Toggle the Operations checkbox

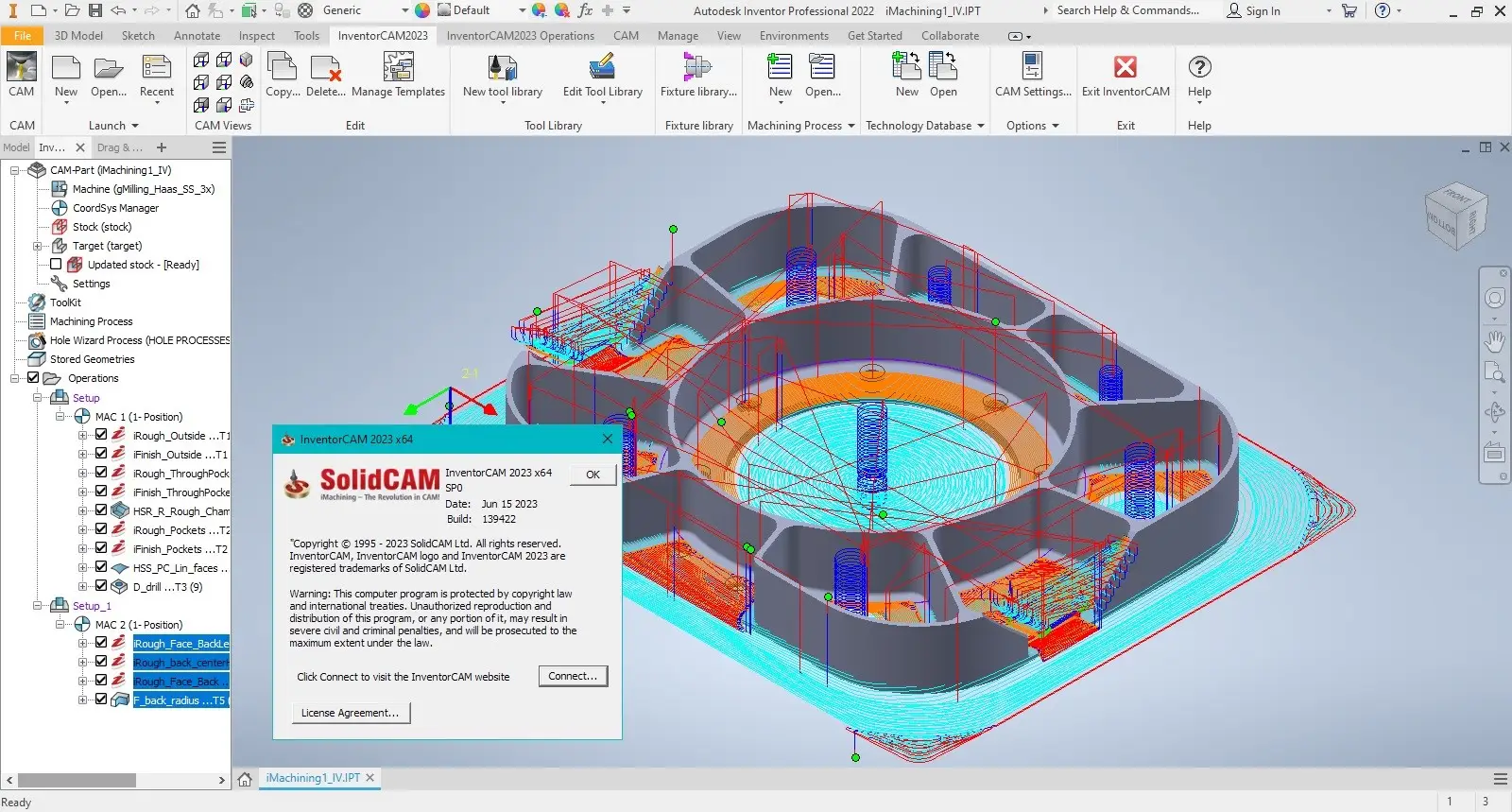click(33, 378)
